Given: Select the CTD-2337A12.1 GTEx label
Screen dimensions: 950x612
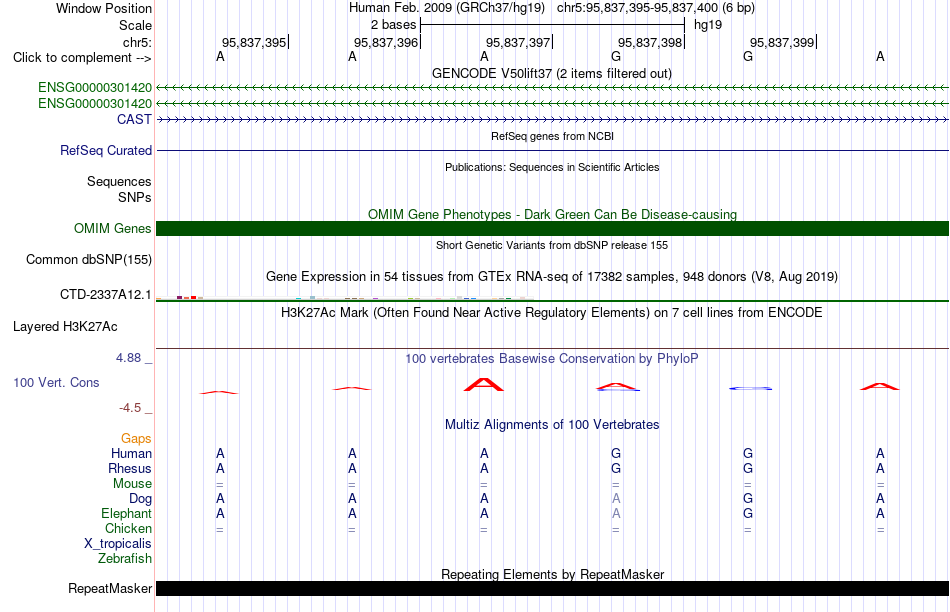Looking at the screenshot, I should click(105, 294).
